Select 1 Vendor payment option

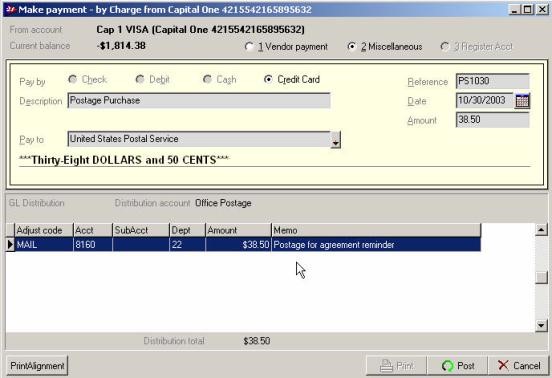click(x=286, y=46)
